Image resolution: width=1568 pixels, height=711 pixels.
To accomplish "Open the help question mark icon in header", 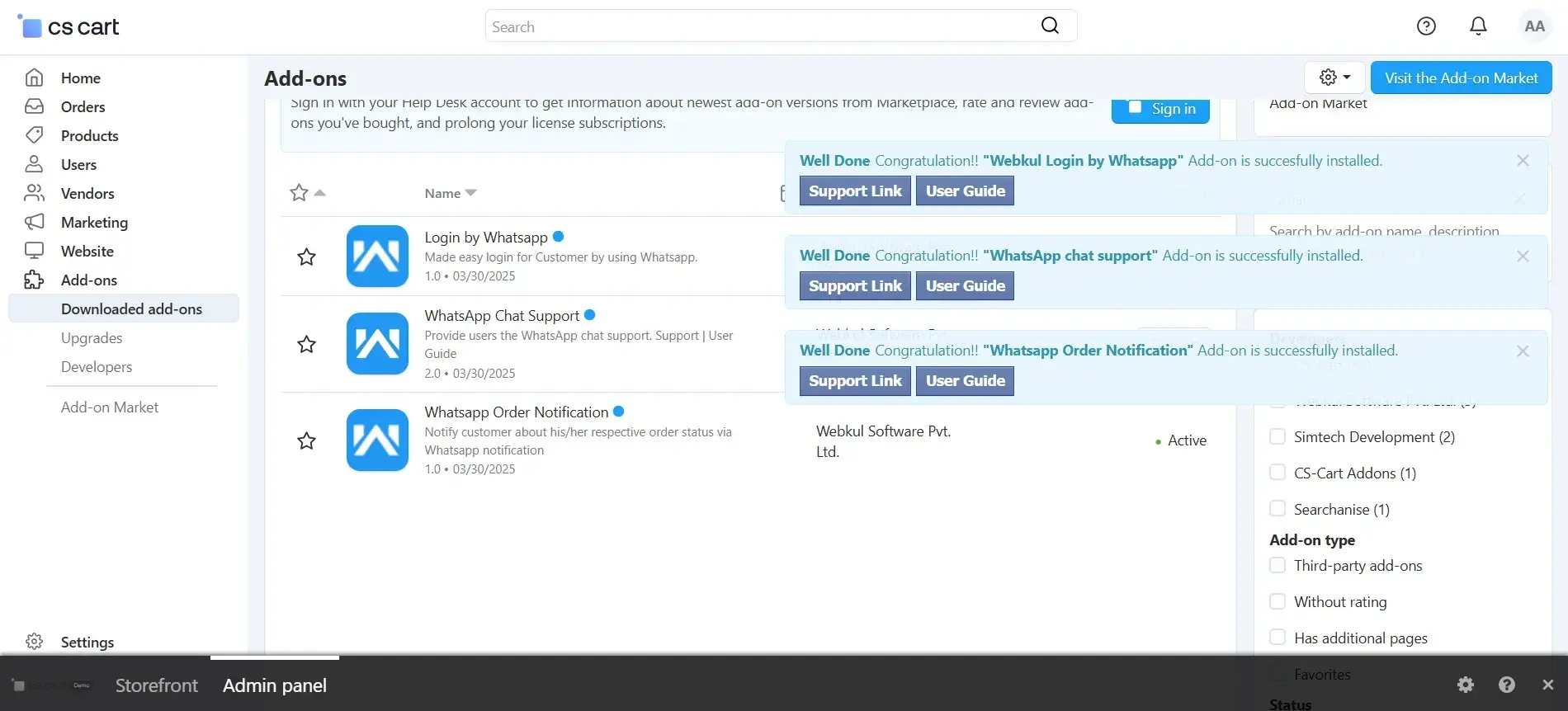I will [1426, 26].
